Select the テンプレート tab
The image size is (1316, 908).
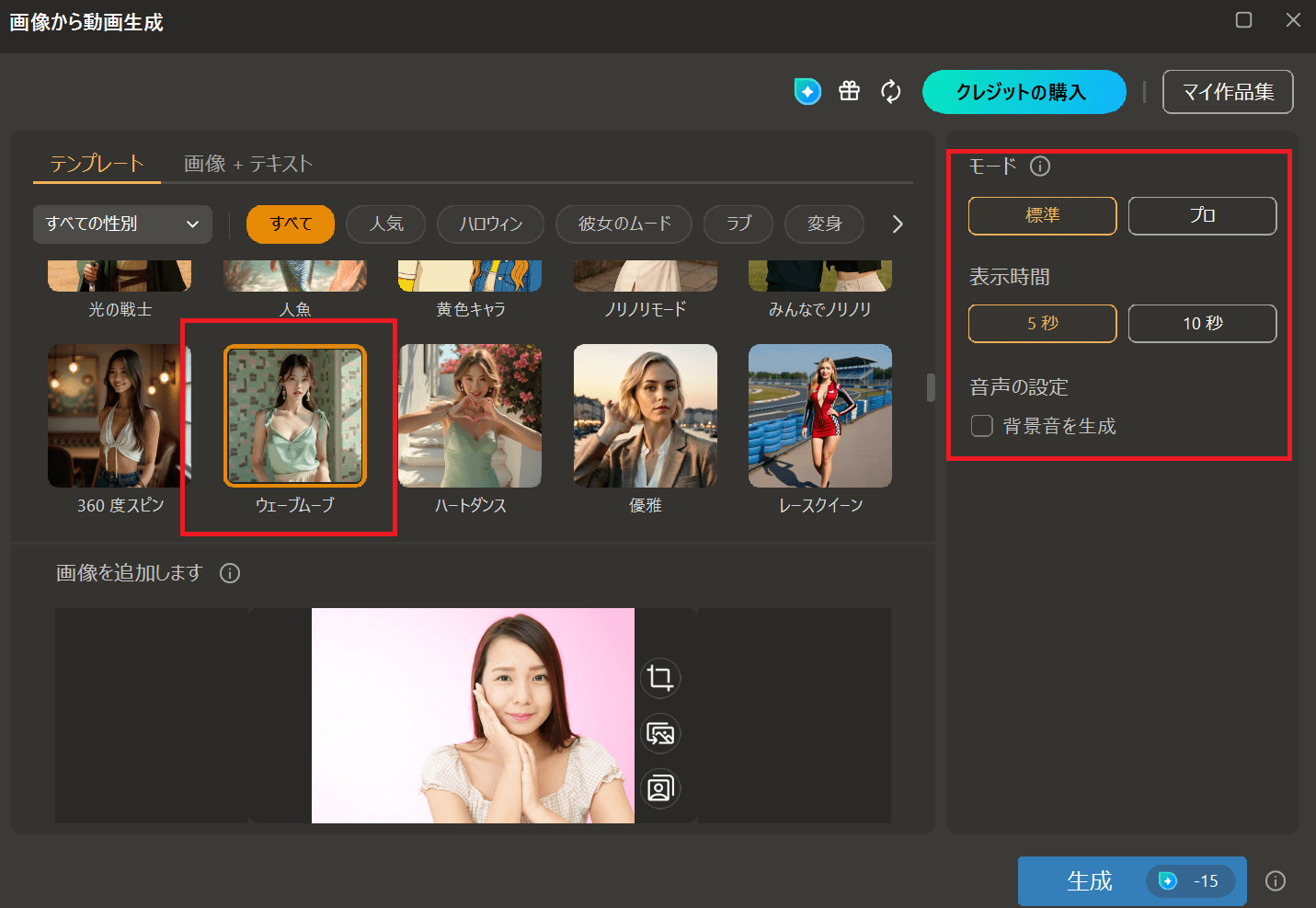pos(97,164)
